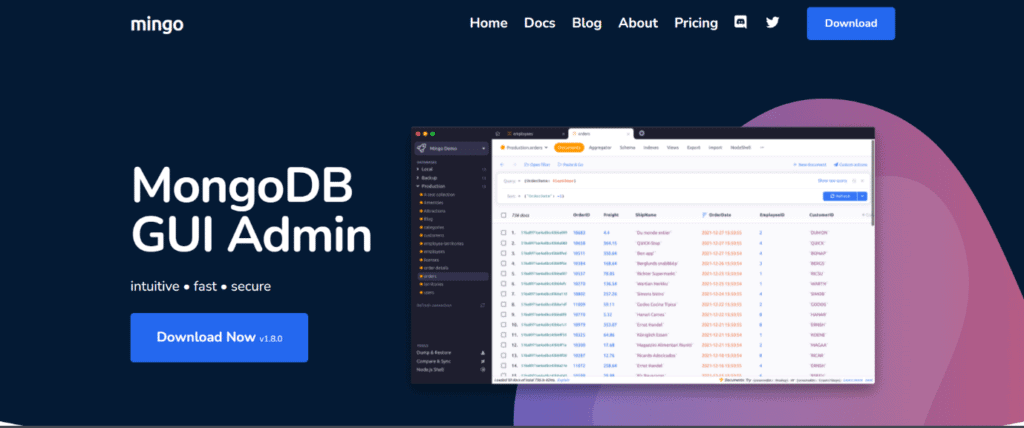
Task: Click the Dump & Restore tool icon
Action: point(484,353)
